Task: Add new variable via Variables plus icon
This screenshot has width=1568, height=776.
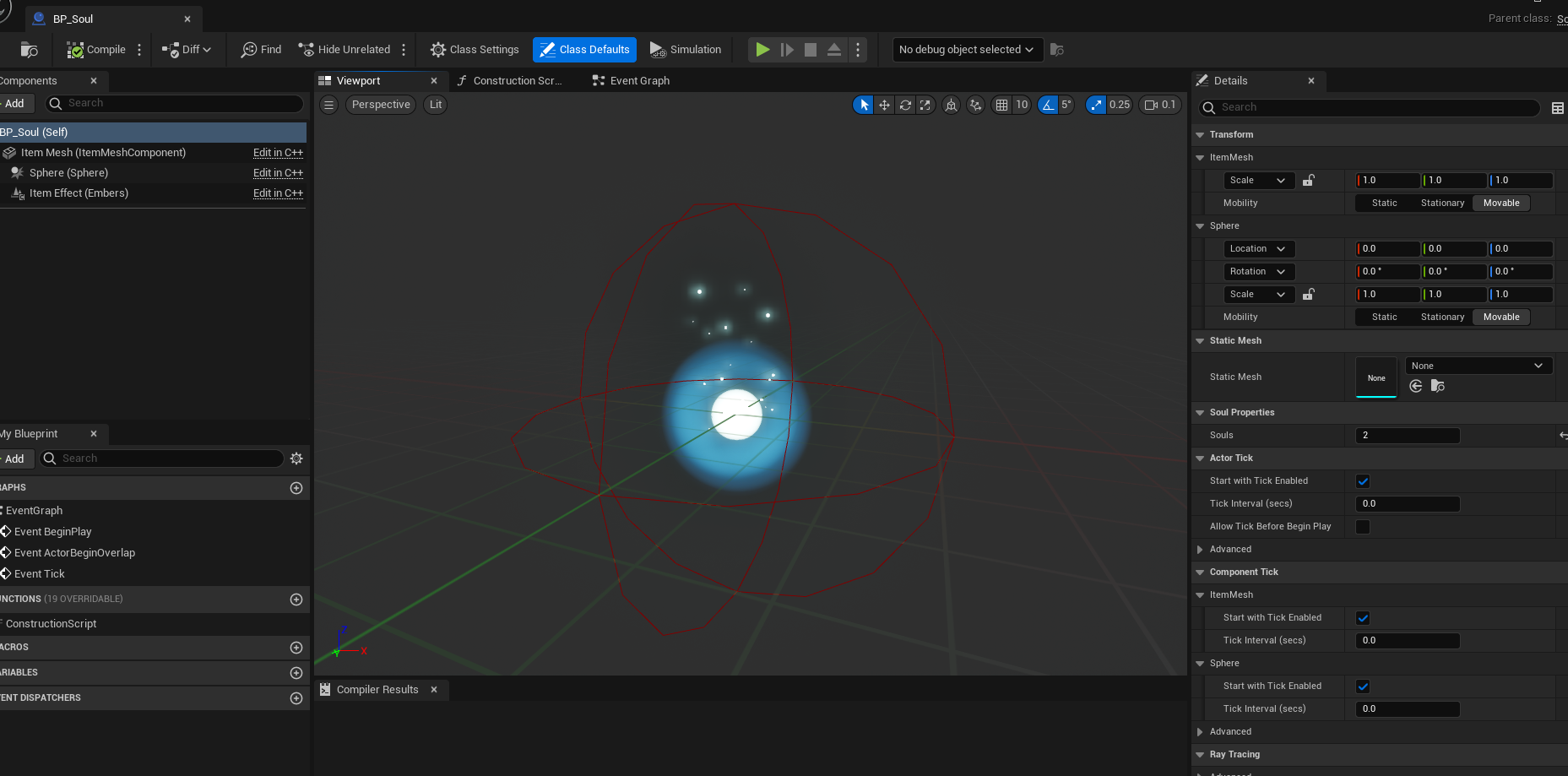Action: (x=296, y=673)
